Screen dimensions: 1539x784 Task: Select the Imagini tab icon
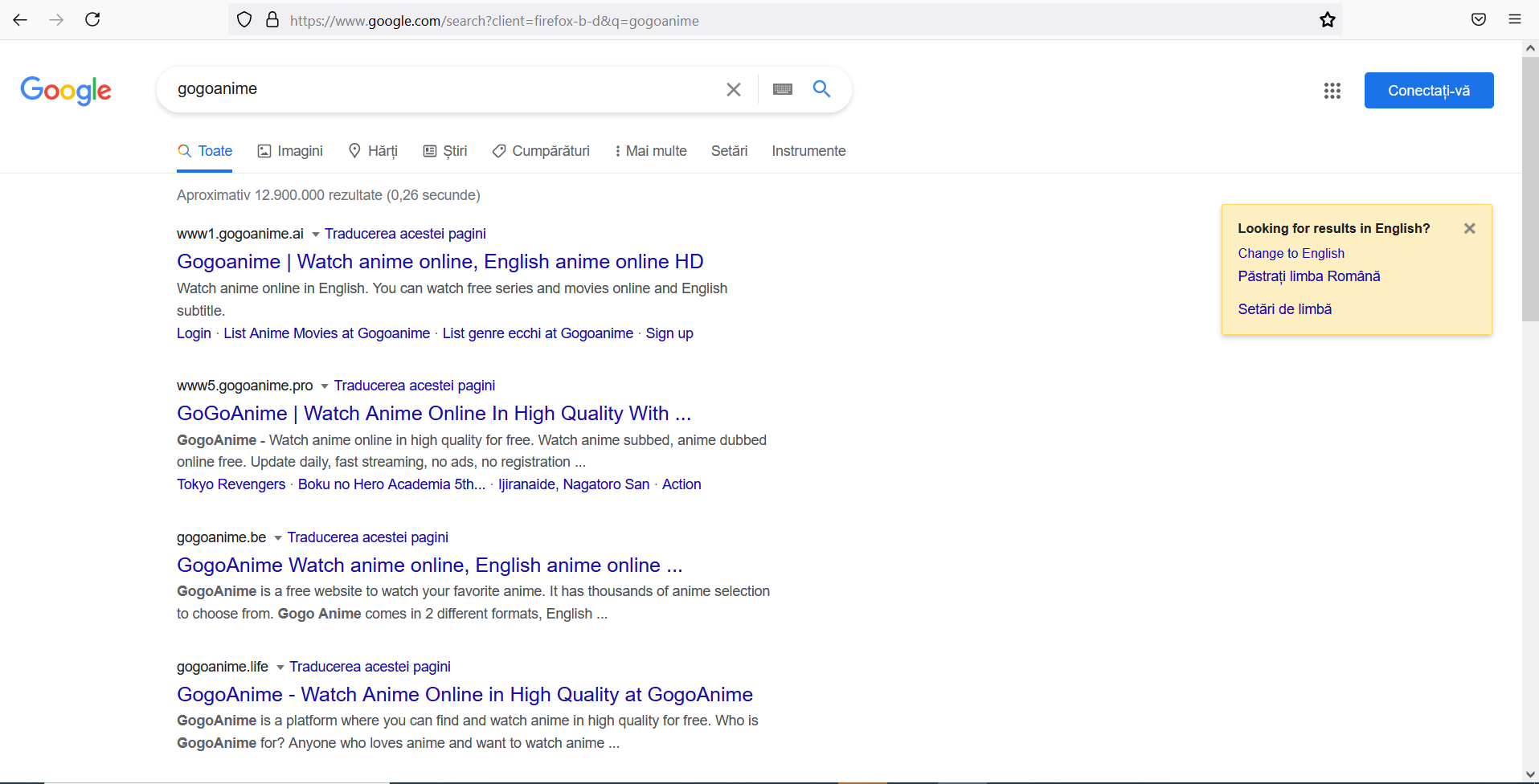265,150
